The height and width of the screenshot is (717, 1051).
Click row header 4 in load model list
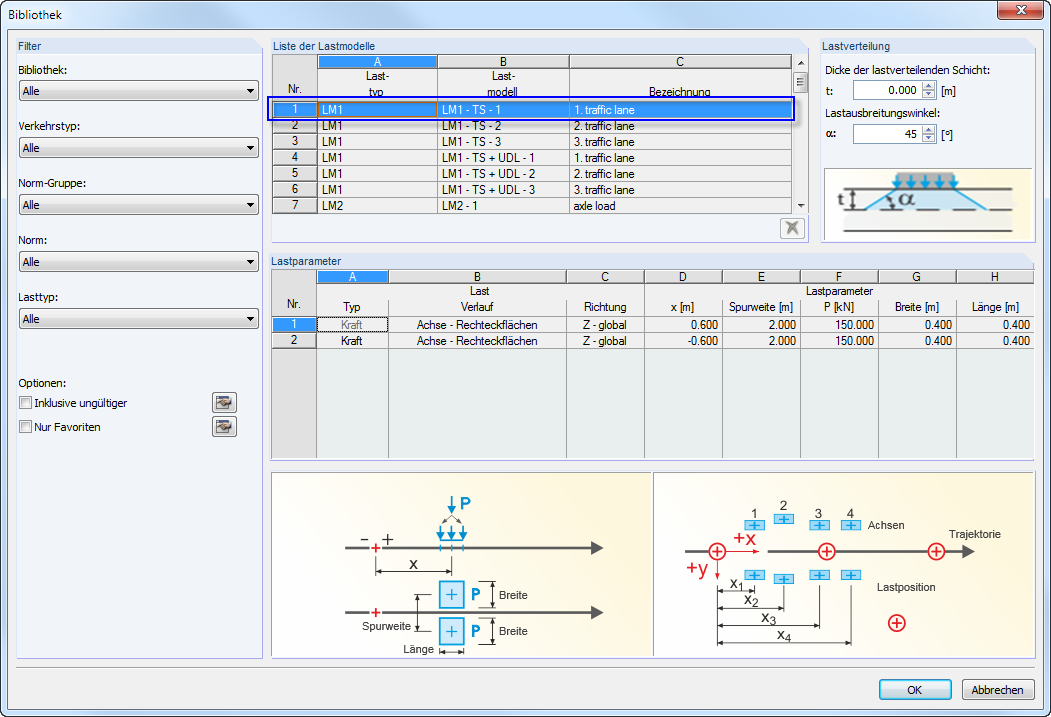295,158
